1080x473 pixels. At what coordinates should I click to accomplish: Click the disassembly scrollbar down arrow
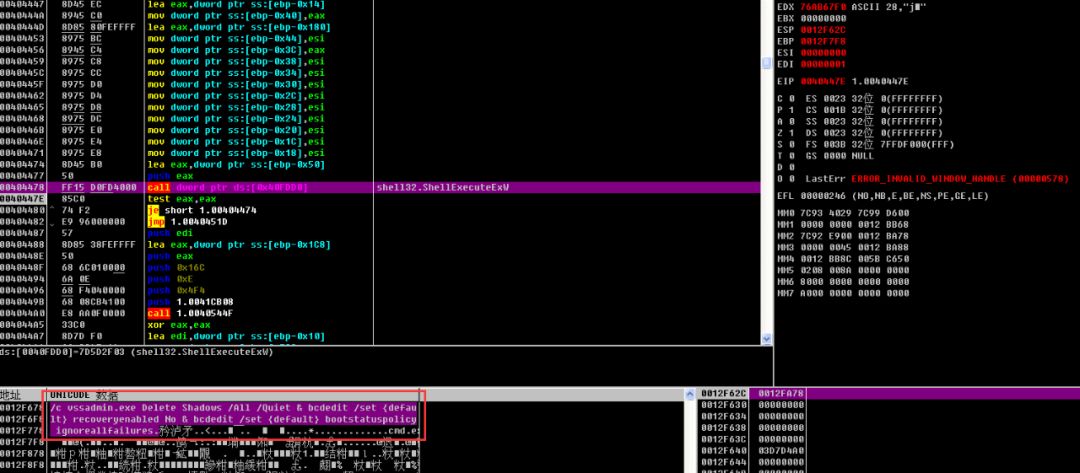[x=767, y=339]
